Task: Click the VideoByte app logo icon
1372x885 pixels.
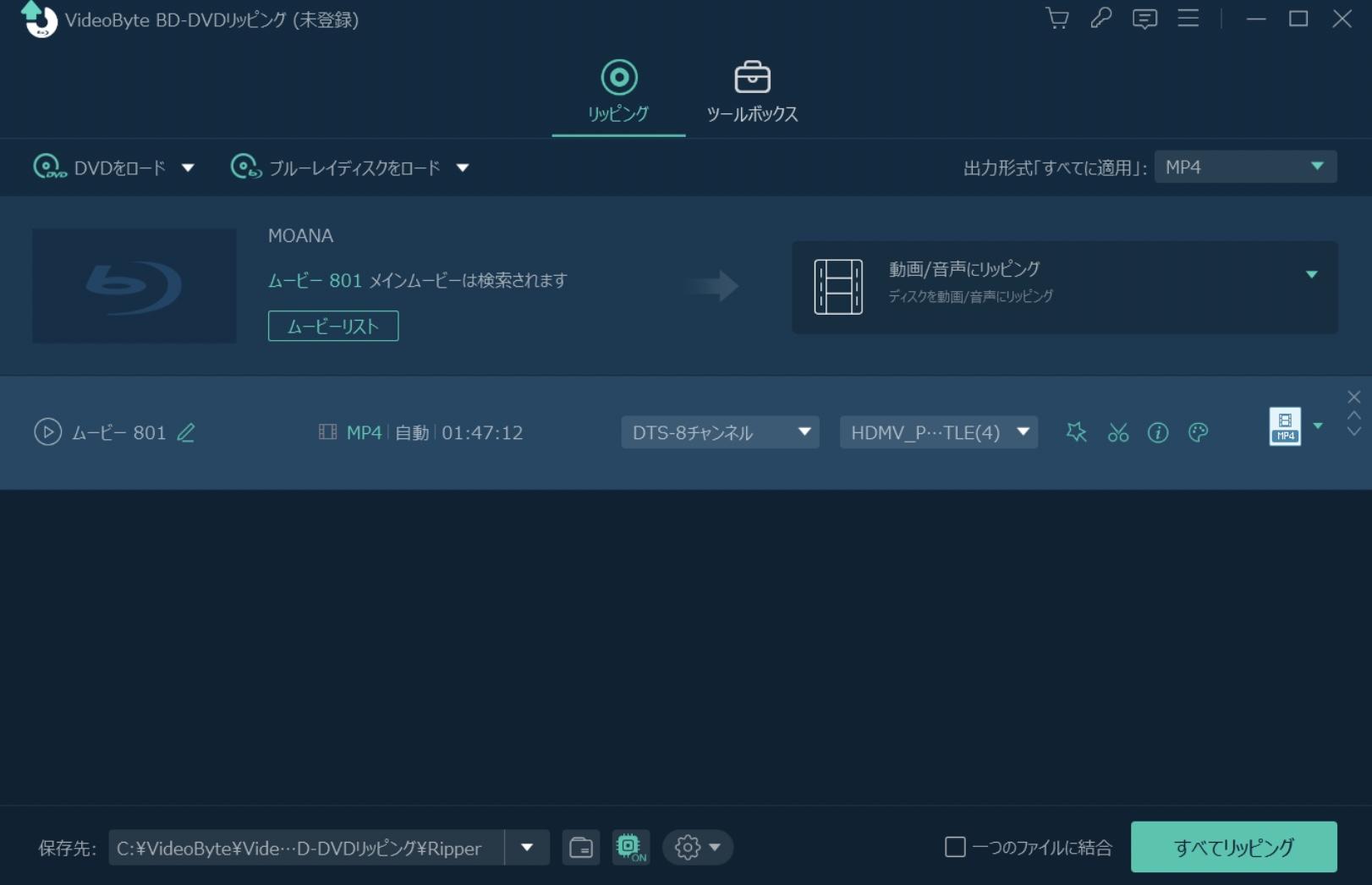Action: (x=38, y=19)
